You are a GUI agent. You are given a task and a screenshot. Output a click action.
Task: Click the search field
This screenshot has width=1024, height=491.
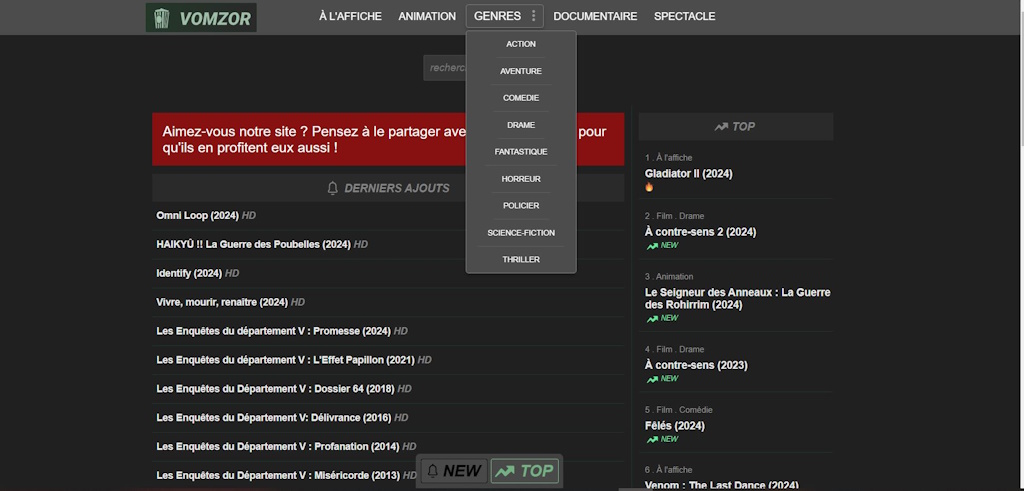(x=445, y=68)
